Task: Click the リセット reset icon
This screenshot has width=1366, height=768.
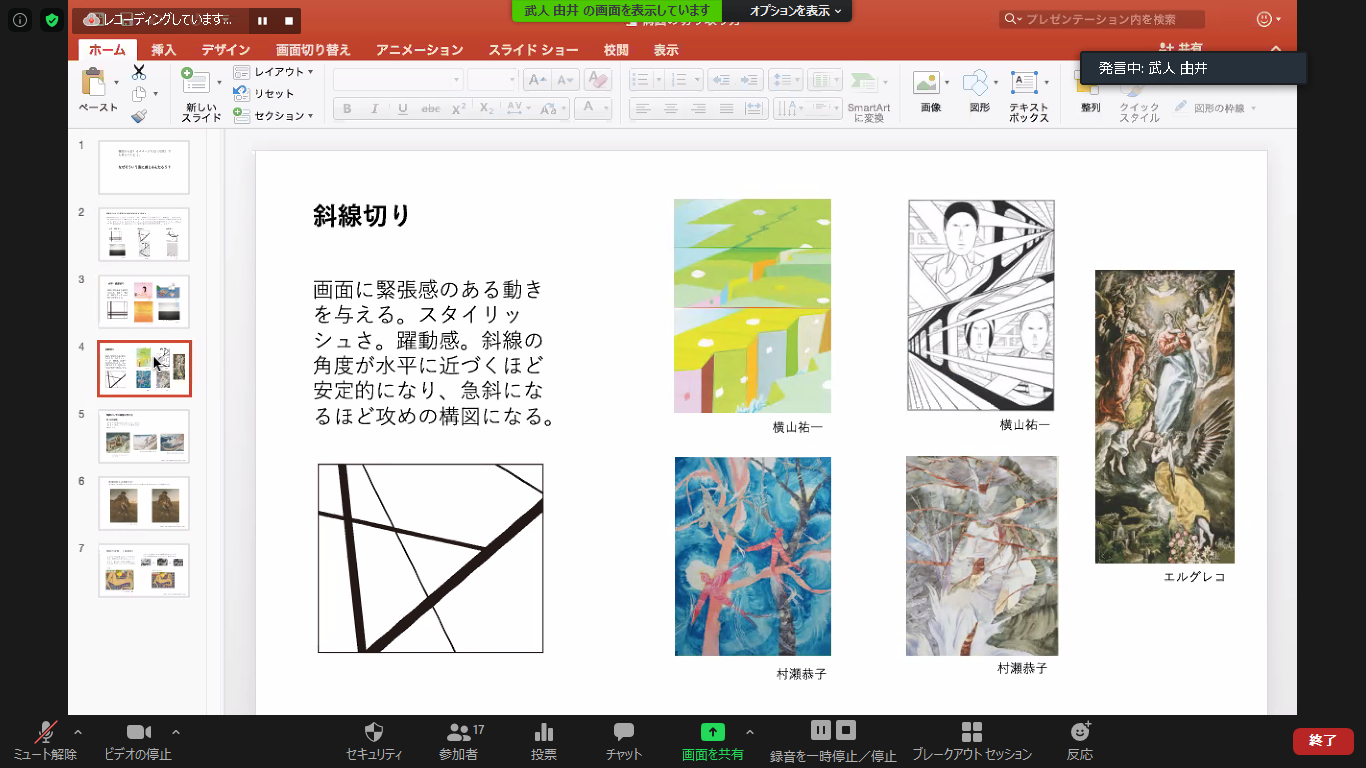Action: (x=241, y=93)
